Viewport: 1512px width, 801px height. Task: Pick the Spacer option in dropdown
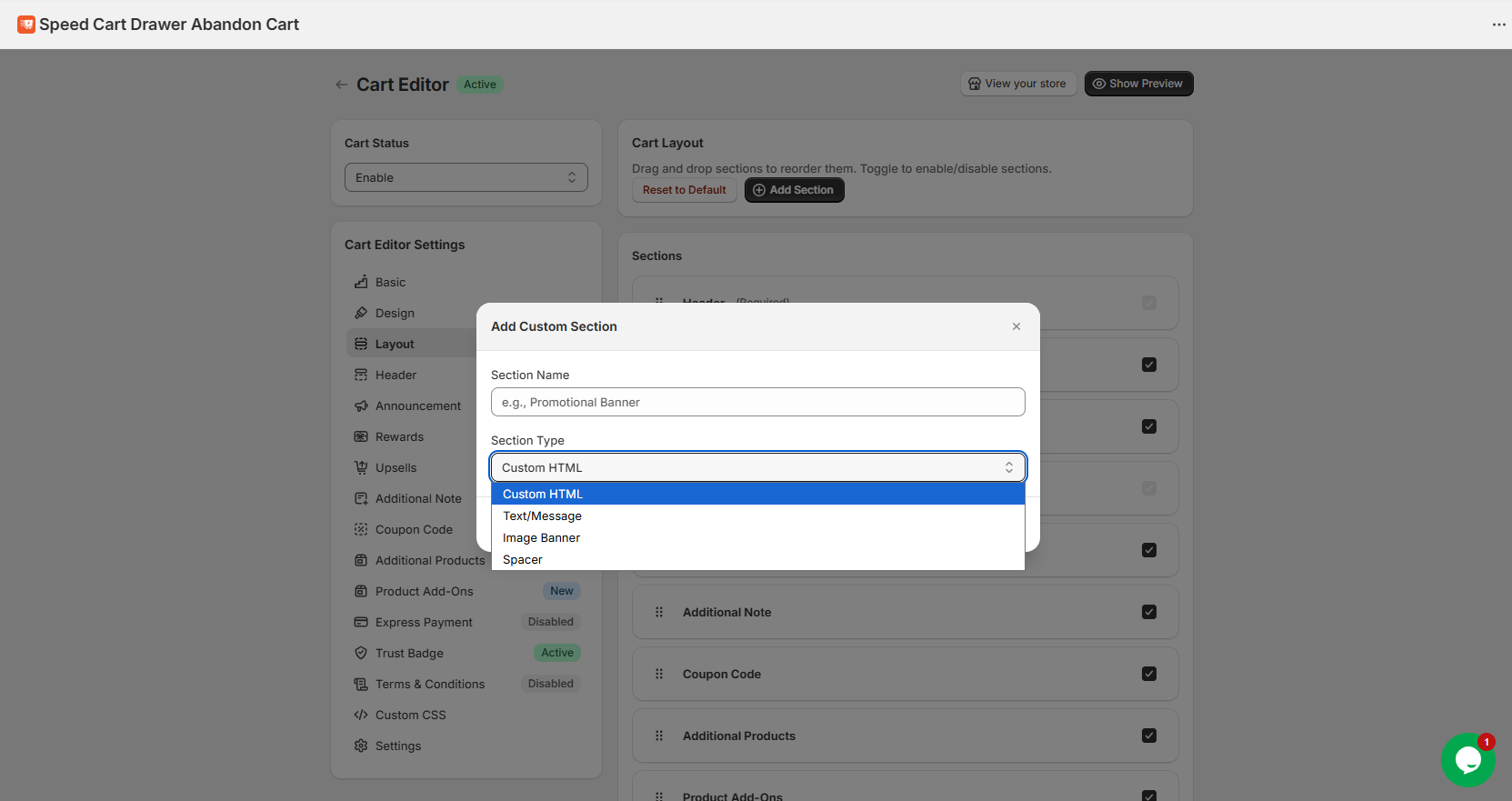point(523,559)
